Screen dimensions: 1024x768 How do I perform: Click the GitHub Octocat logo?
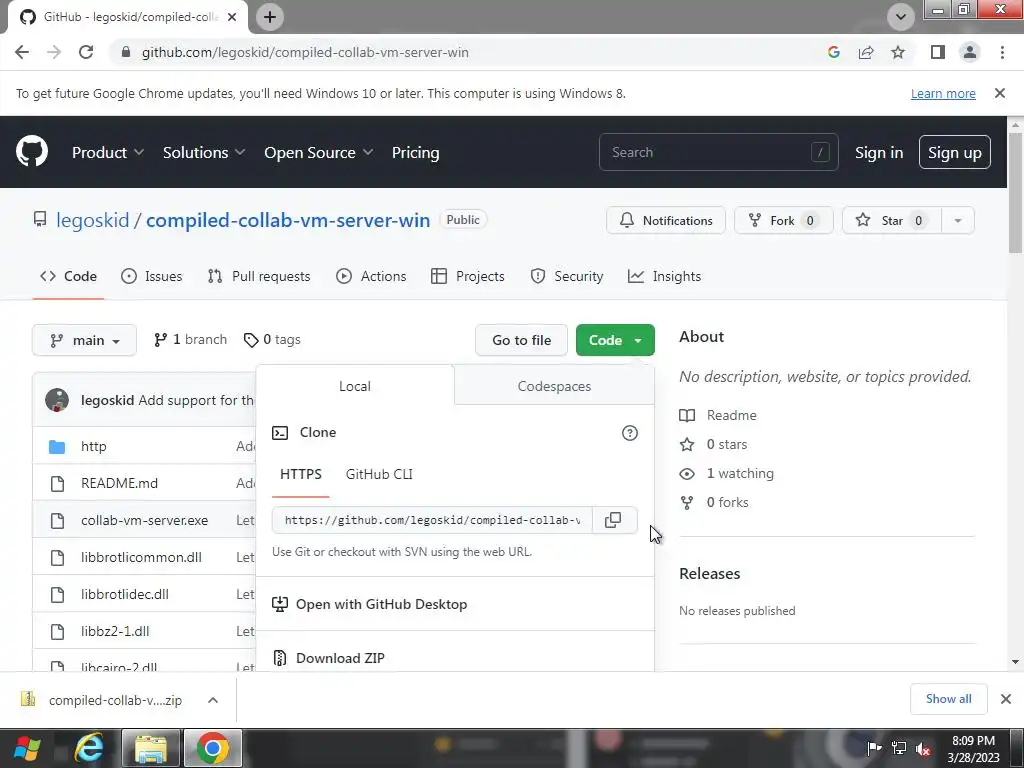click(x=31, y=152)
